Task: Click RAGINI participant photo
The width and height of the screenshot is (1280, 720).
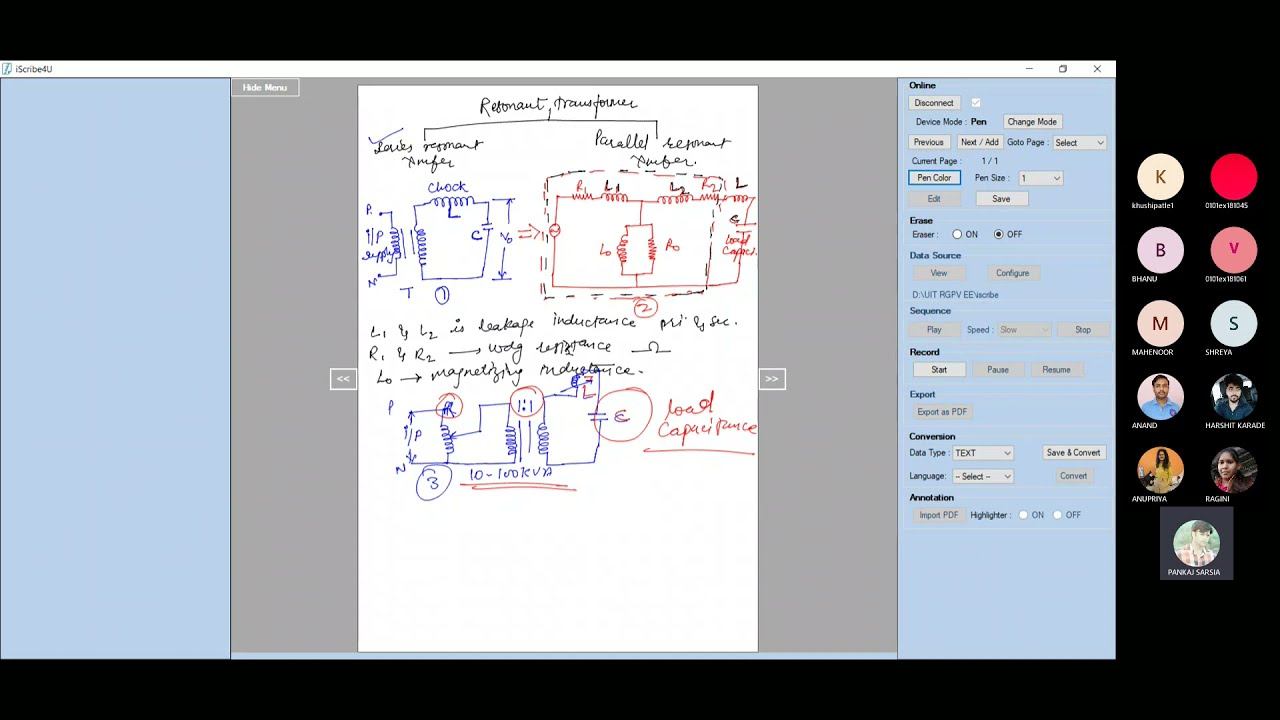Action: (1234, 470)
